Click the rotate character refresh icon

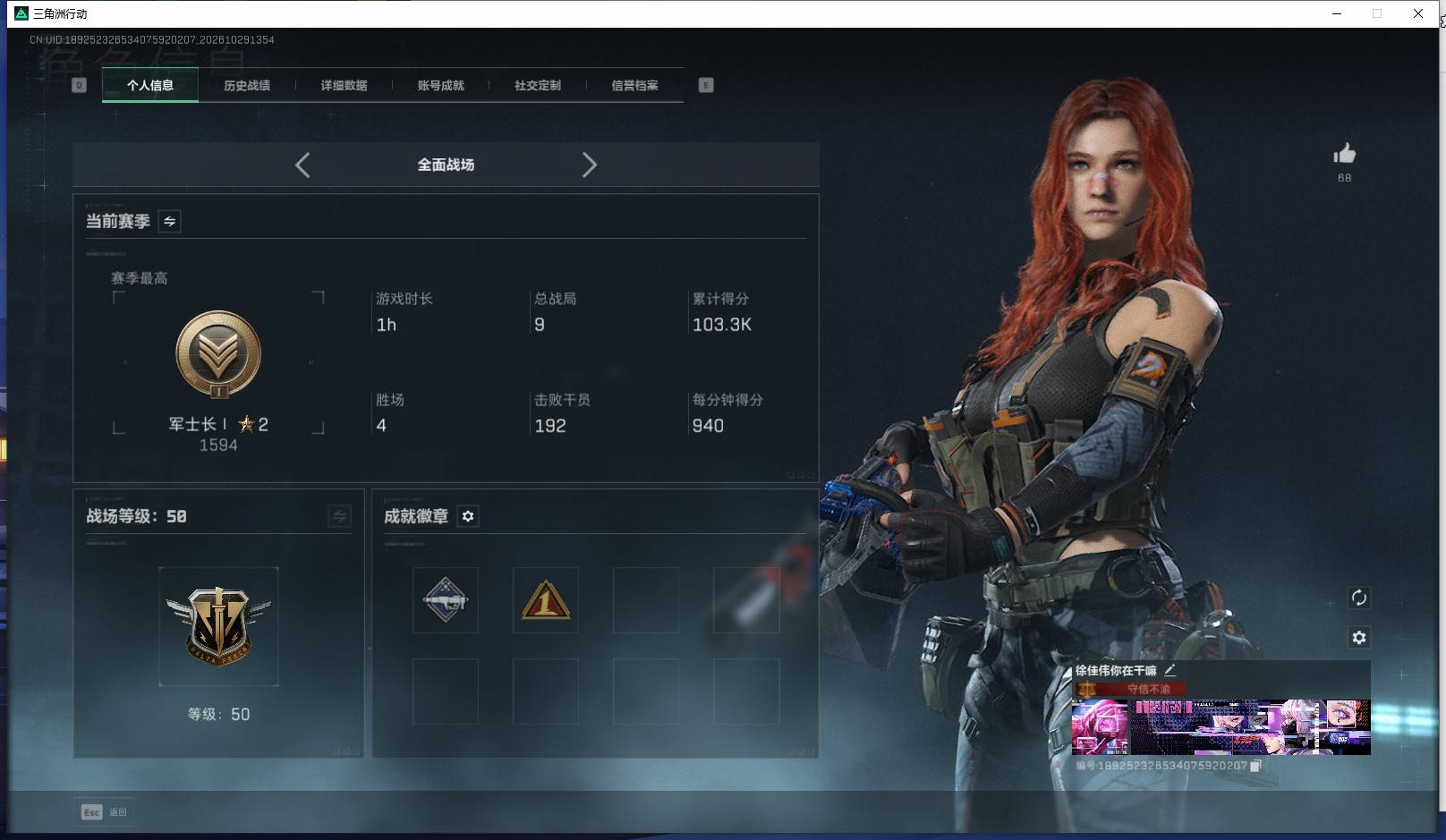click(1358, 598)
